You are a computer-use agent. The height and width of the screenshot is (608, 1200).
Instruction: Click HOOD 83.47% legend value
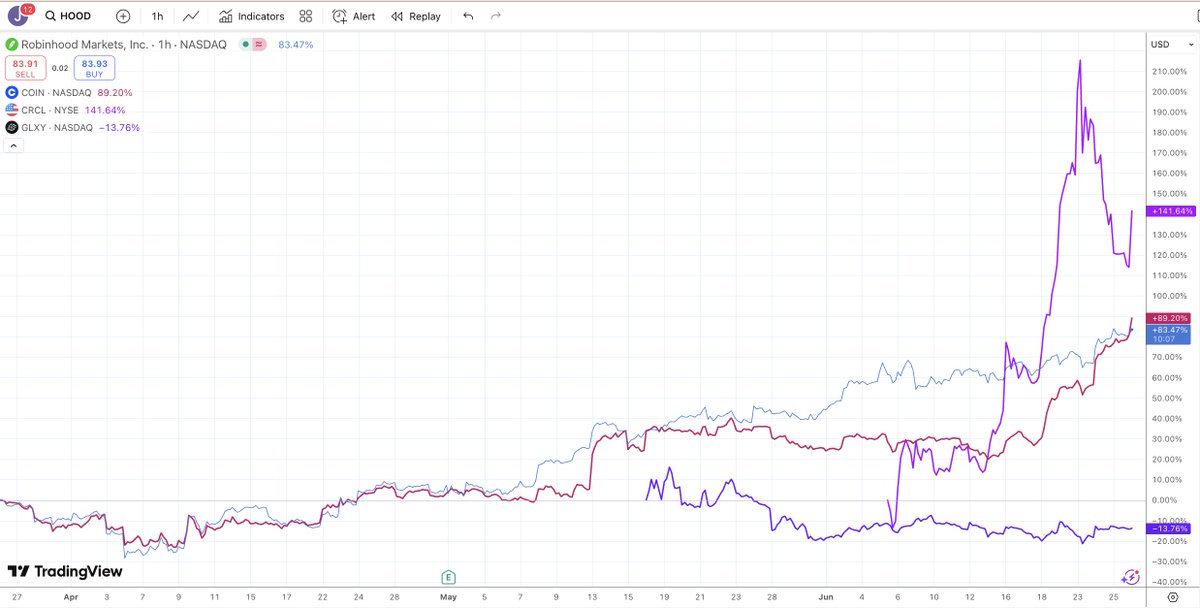pos(295,45)
